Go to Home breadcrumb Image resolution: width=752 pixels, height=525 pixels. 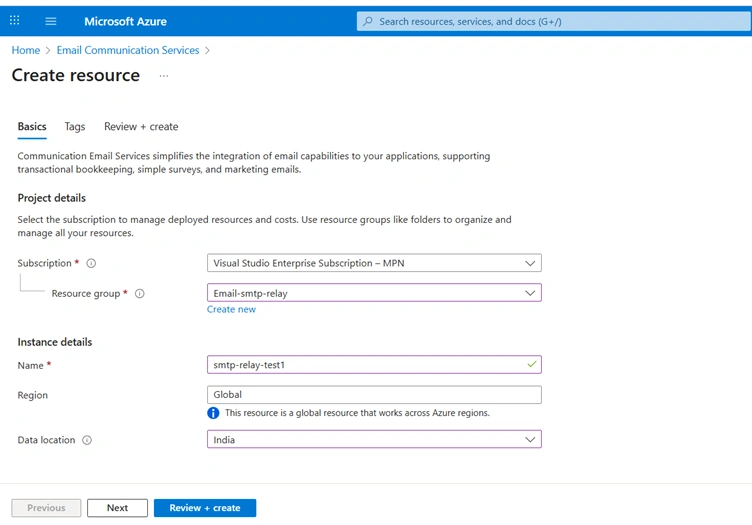coord(26,50)
